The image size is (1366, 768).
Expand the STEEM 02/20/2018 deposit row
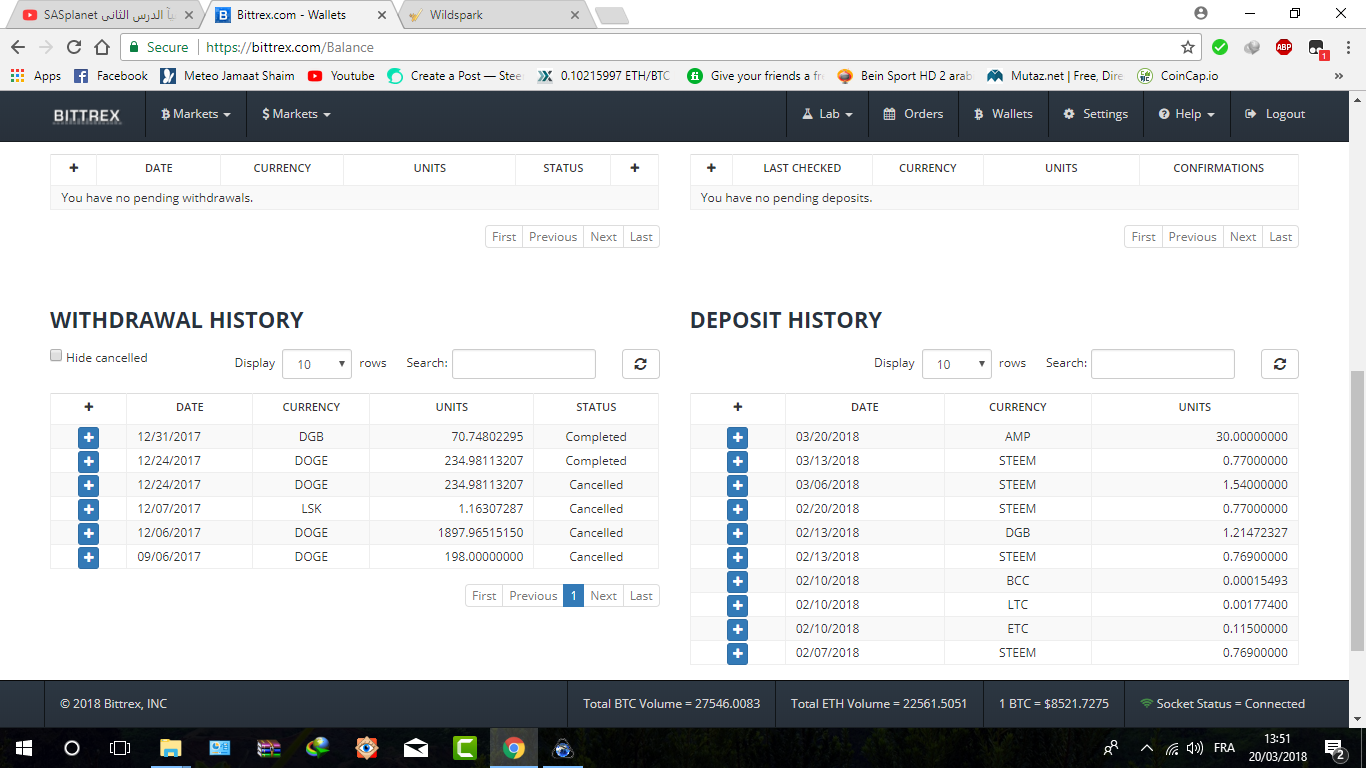[x=737, y=509]
